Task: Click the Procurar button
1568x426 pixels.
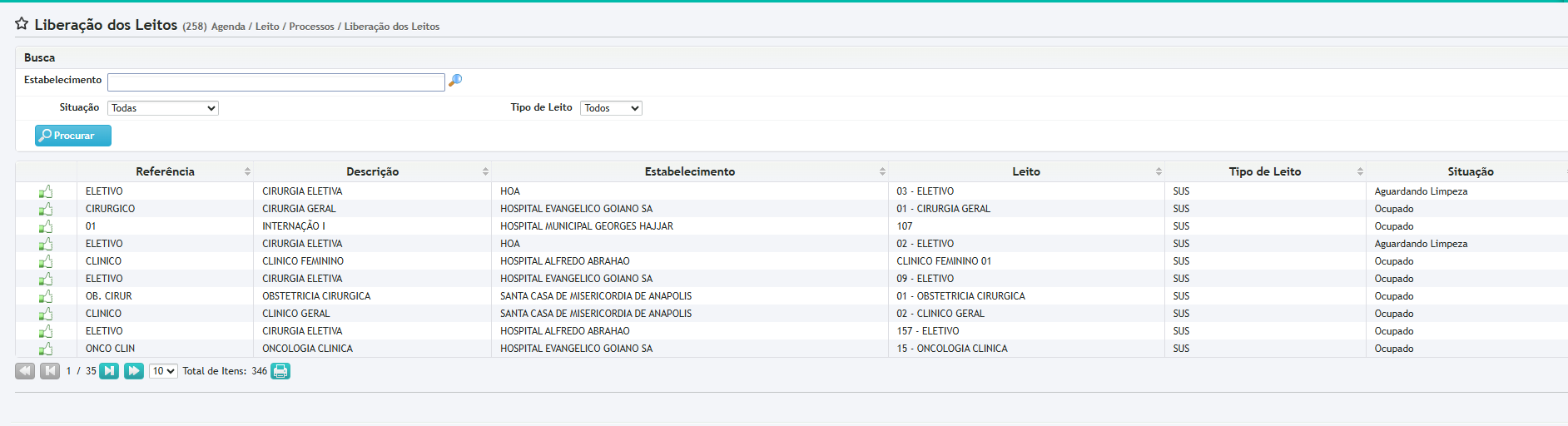Action: click(x=73, y=136)
